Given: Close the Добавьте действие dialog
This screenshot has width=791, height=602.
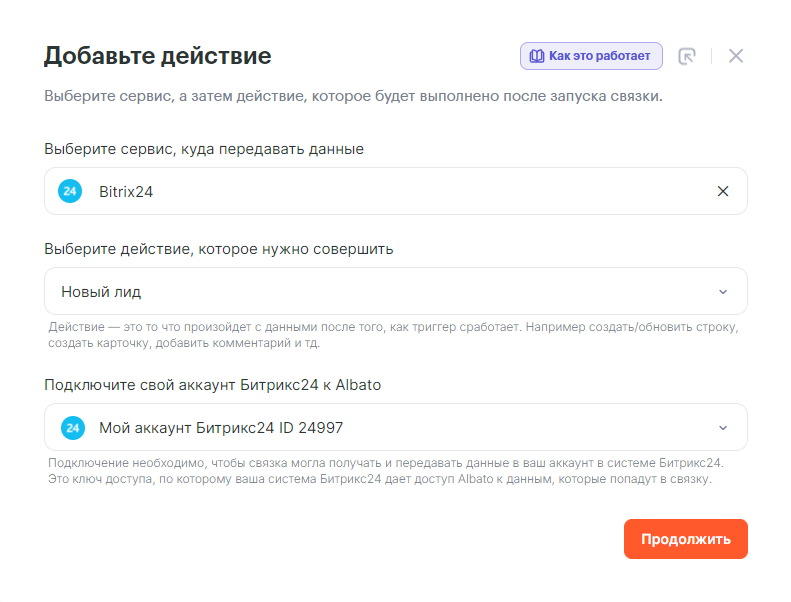Looking at the screenshot, I should [736, 56].
